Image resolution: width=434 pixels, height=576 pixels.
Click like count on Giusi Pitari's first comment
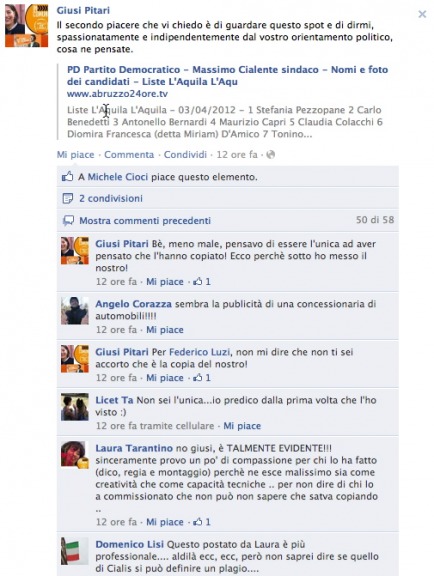[202, 282]
